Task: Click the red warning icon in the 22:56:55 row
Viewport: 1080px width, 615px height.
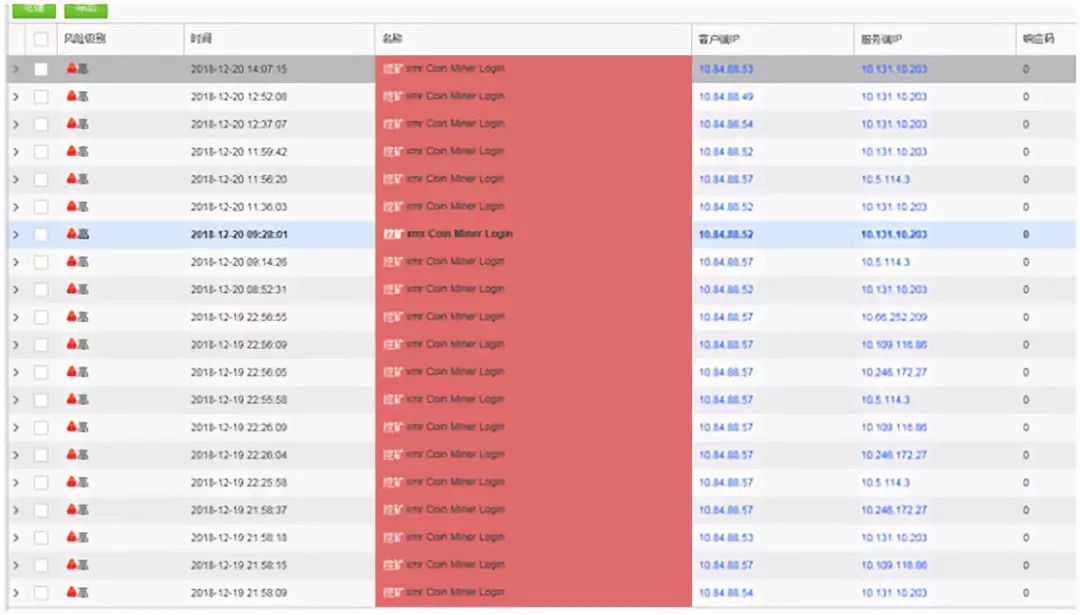Action: [72, 316]
